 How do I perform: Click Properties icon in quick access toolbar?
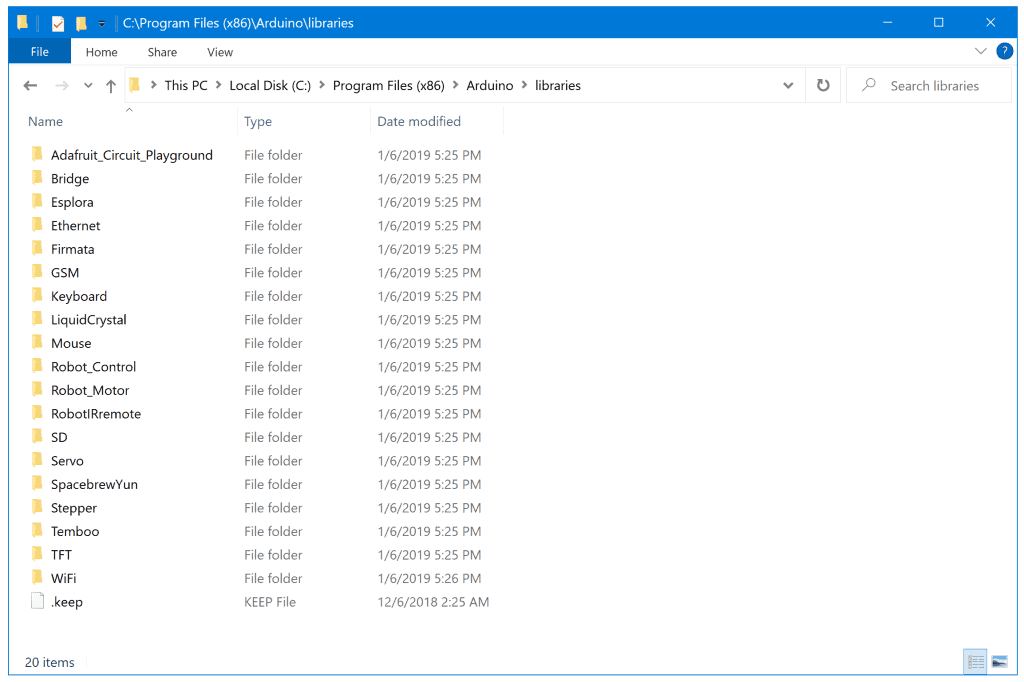click(x=58, y=24)
